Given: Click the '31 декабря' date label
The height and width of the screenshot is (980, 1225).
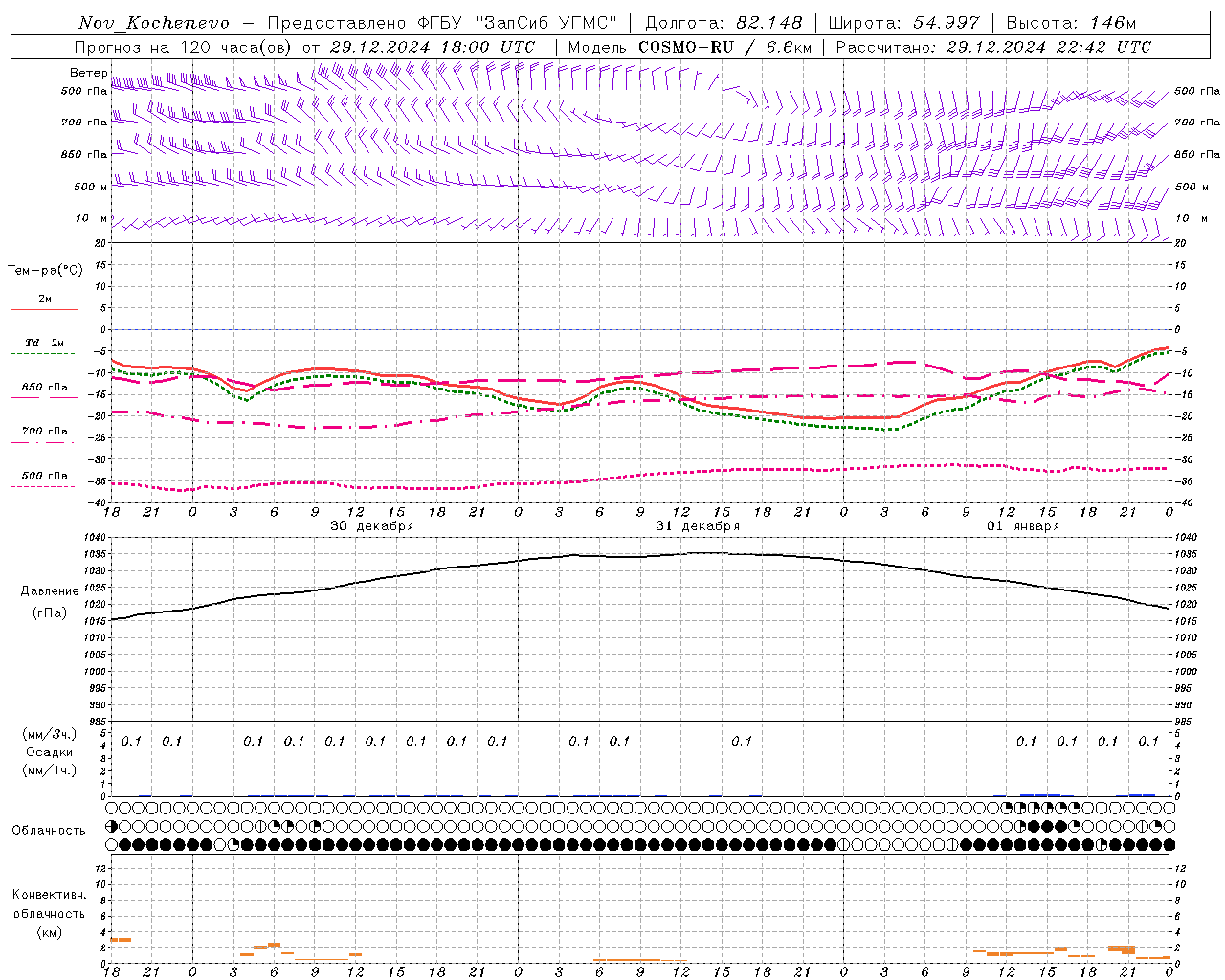Looking at the screenshot, I should click(x=698, y=526).
